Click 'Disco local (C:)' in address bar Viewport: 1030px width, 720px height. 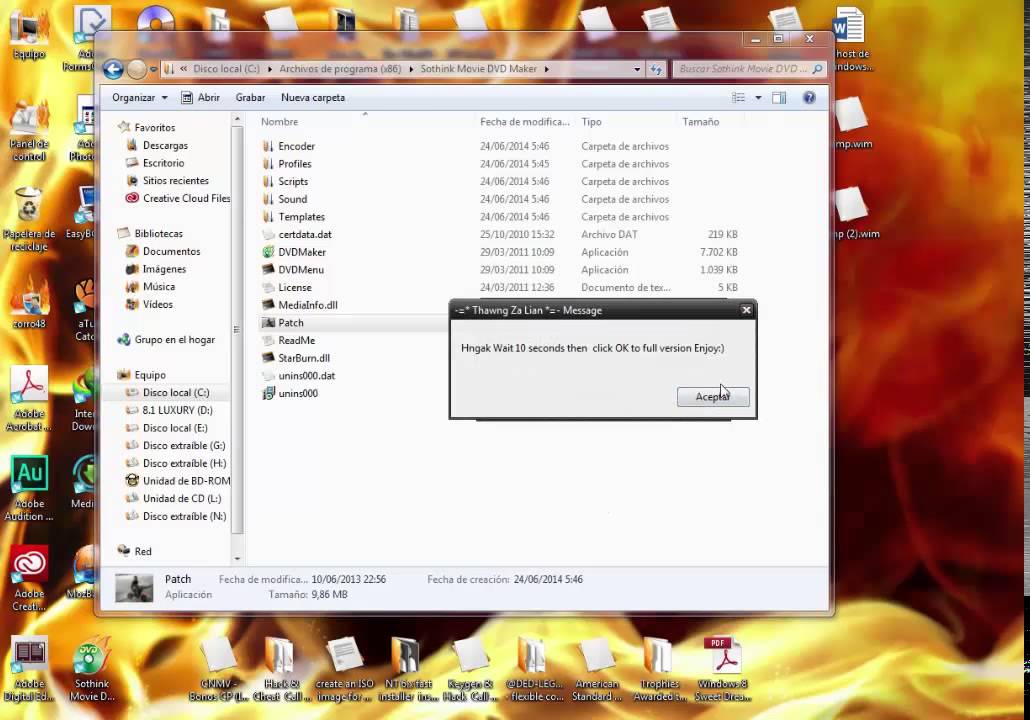(x=226, y=68)
